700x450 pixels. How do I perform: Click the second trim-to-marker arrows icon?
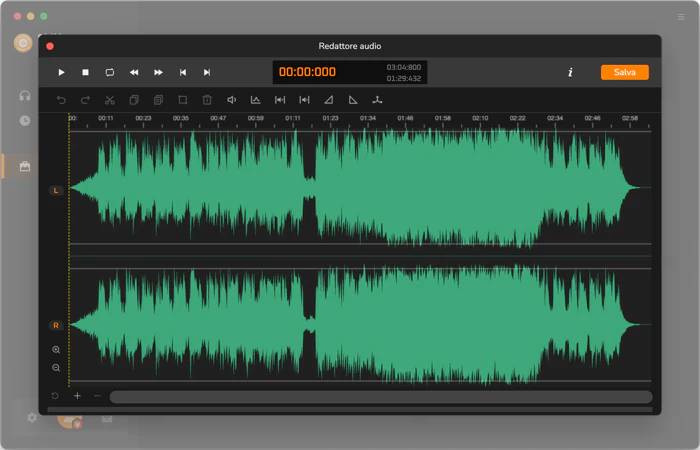[304, 100]
